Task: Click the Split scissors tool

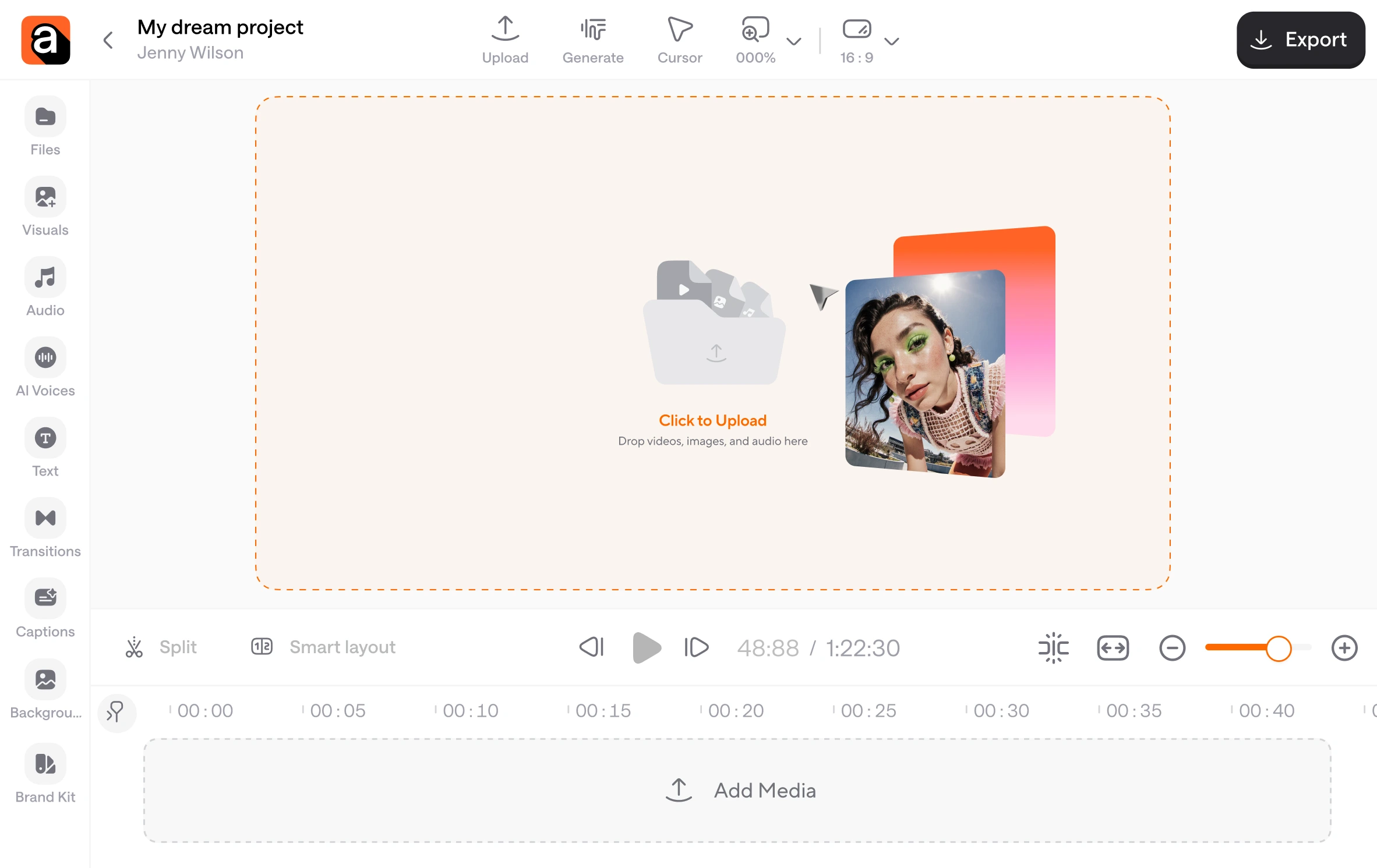Action: click(x=135, y=647)
